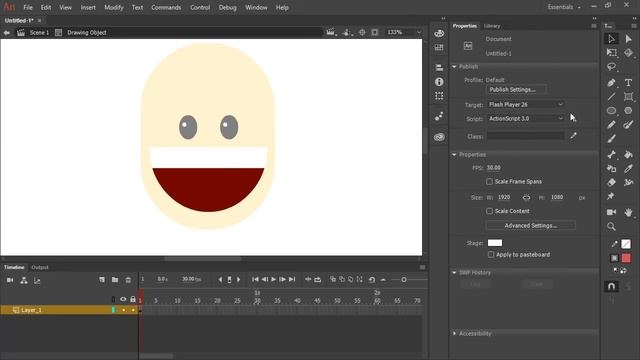Activate the Camera tool

[611, 212]
